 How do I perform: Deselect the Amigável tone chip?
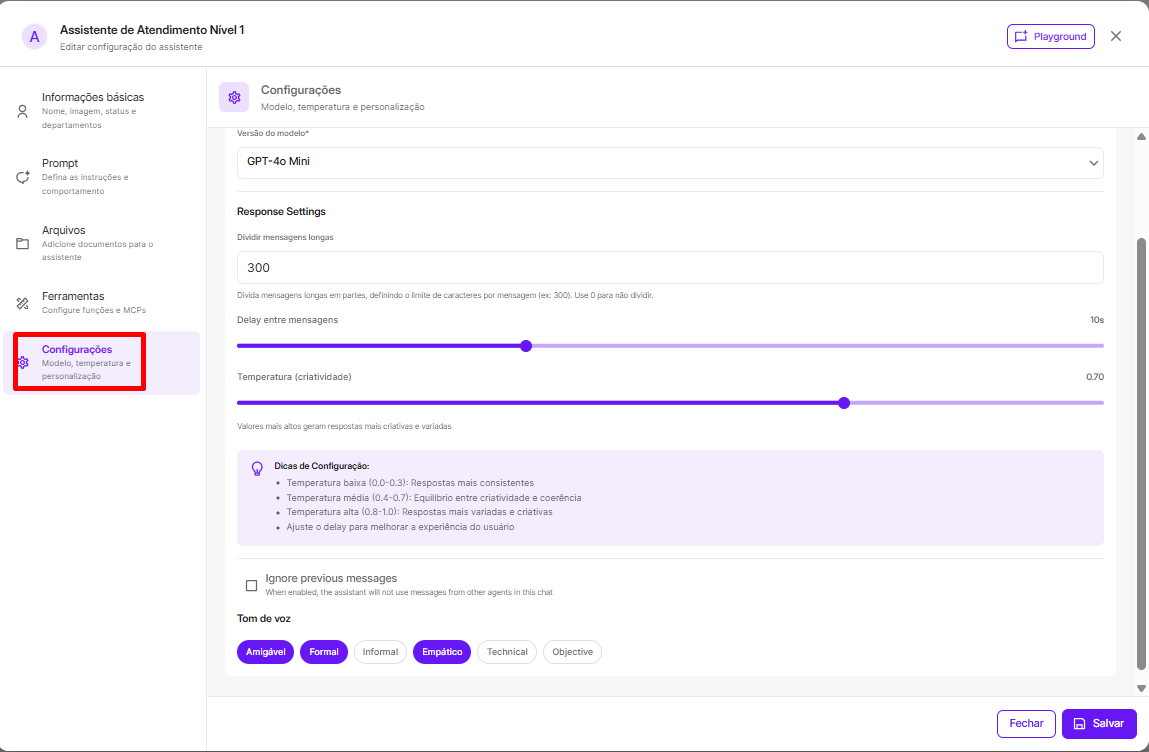coord(265,652)
